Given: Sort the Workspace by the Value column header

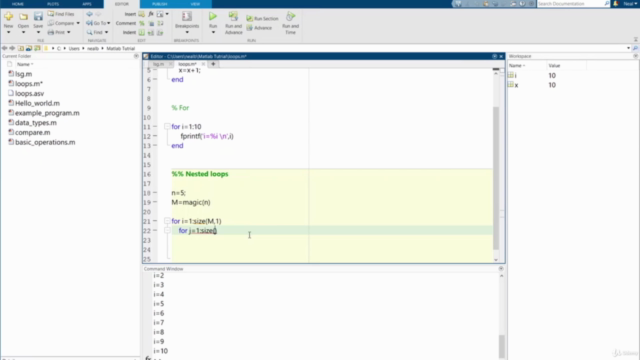Looking at the screenshot, I should (x=554, y=65).
